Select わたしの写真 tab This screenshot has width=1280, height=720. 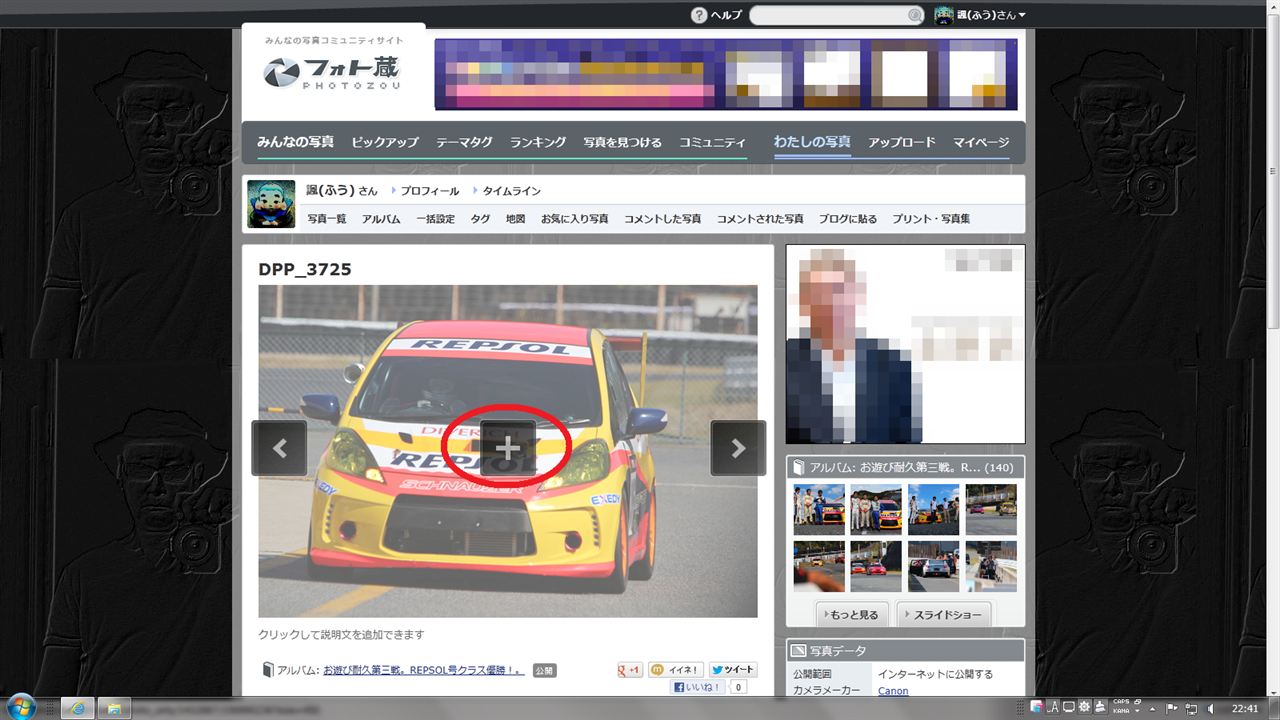[812, 142]
